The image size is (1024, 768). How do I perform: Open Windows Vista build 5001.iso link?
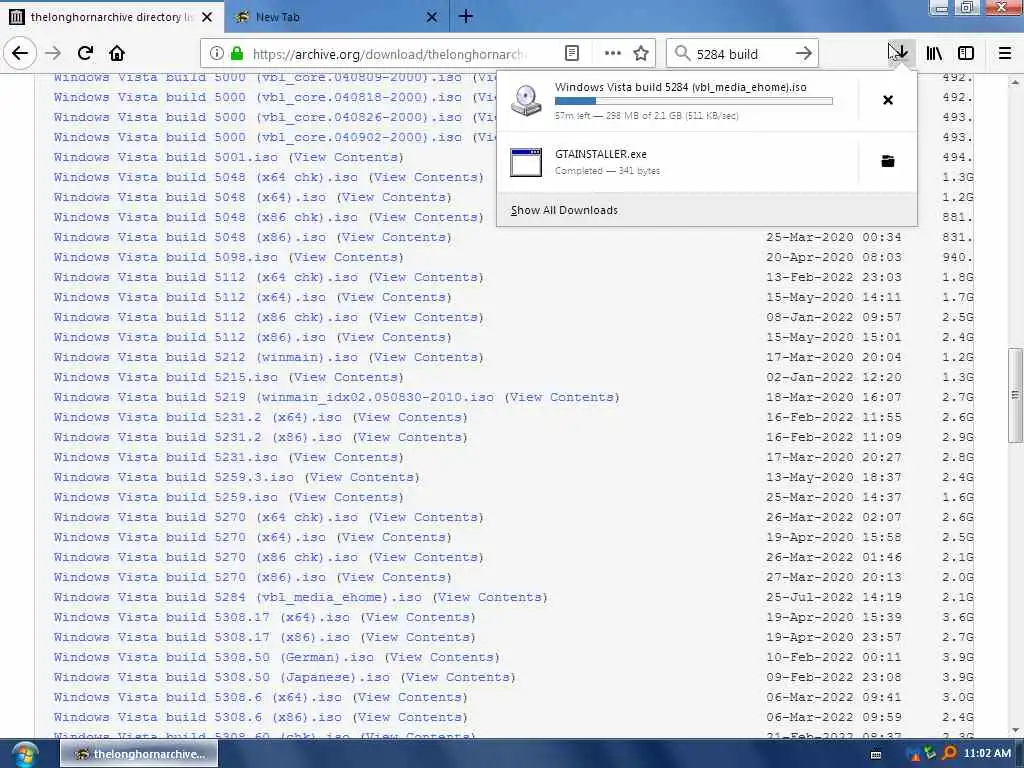(166, 157)
